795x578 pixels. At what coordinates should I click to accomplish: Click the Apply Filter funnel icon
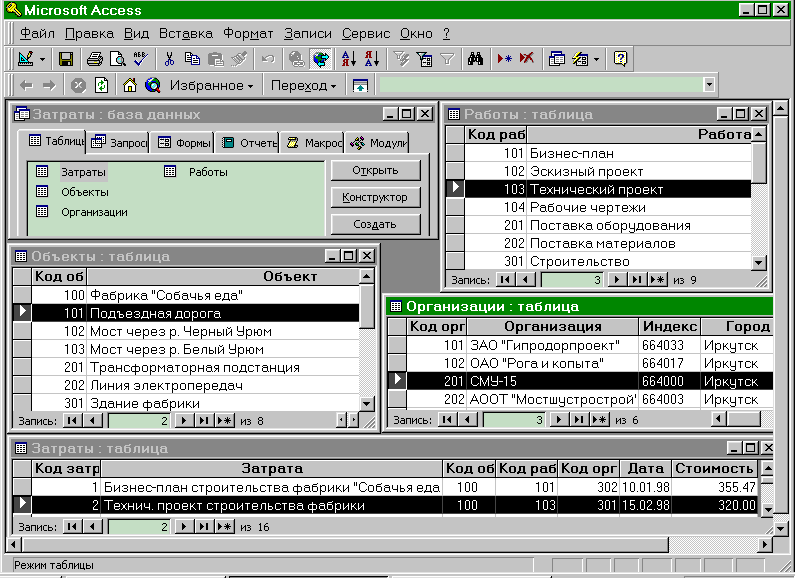pyautogui.click(x=447, y=59)
